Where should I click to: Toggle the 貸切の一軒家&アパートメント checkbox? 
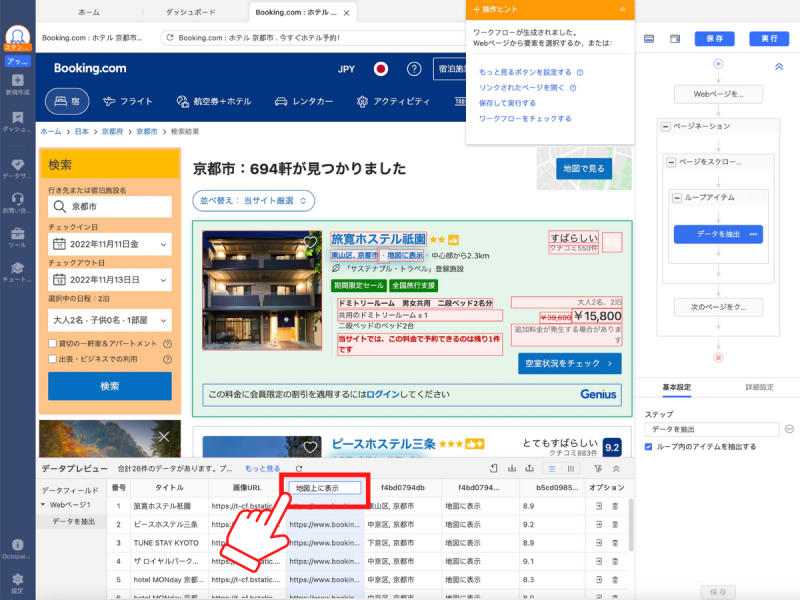(52, 343)
